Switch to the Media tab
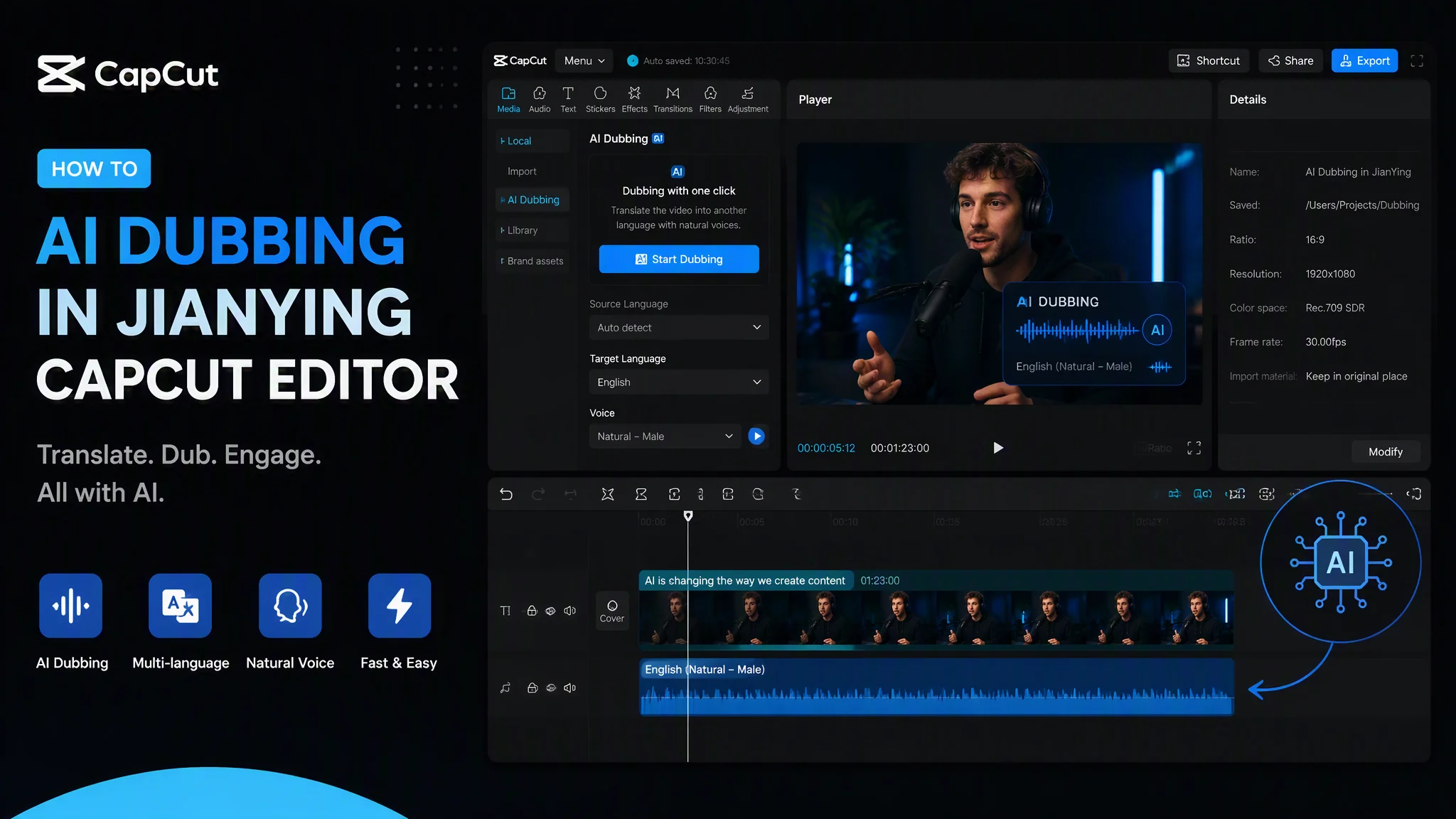The image size is (1456, 819). click(x=508, y=100)
